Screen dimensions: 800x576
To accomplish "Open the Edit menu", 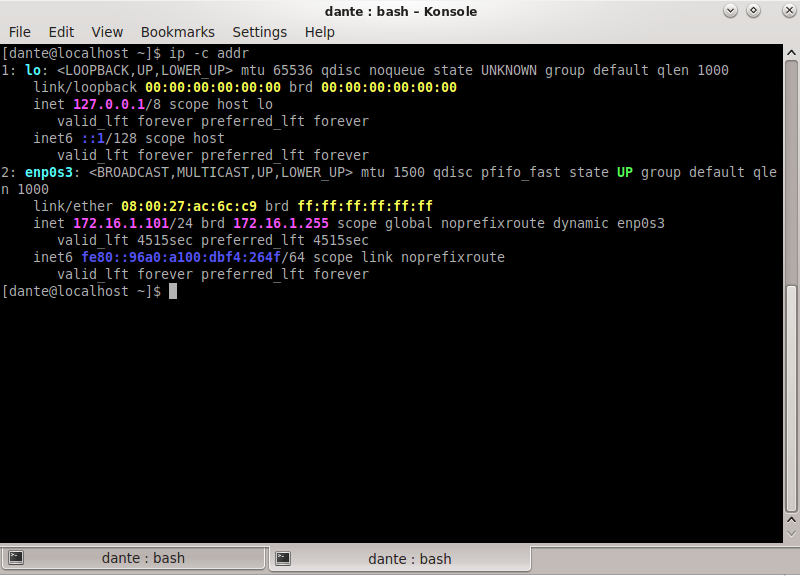I will point(61,32).
